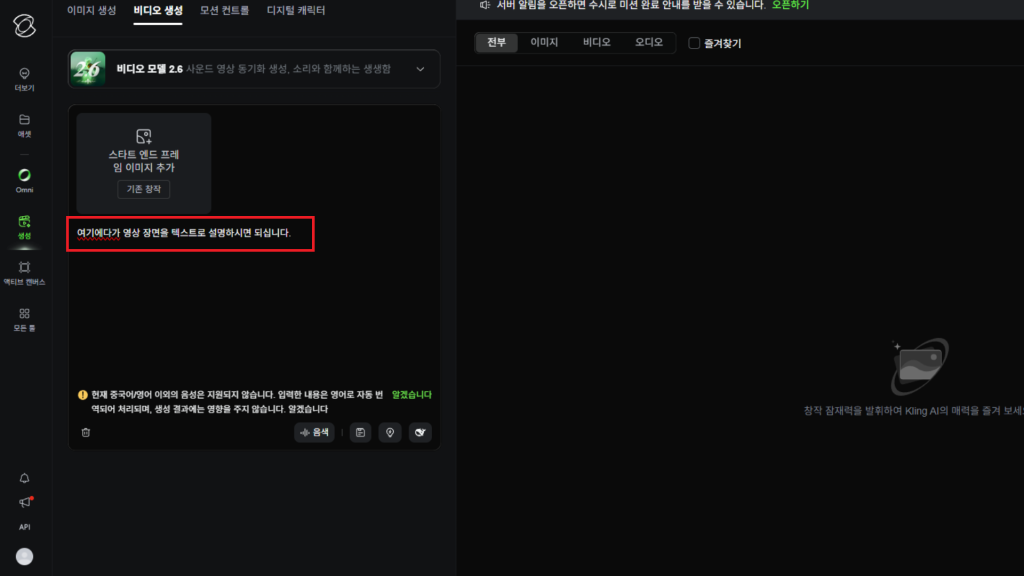Click the save icon near 음색 button
The width and height of the screenshot is (1024, 576).
(x=360, y=432)
